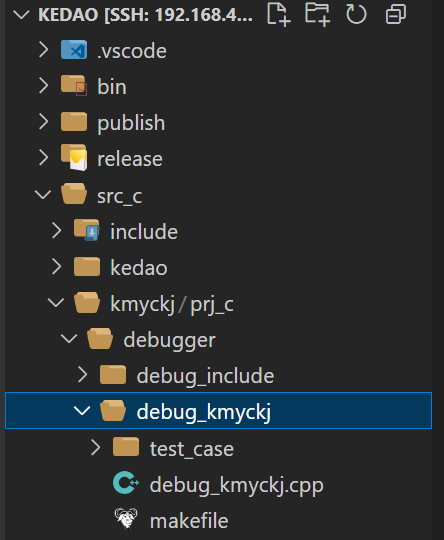Click the .vscode folder icon

point(74,50)
